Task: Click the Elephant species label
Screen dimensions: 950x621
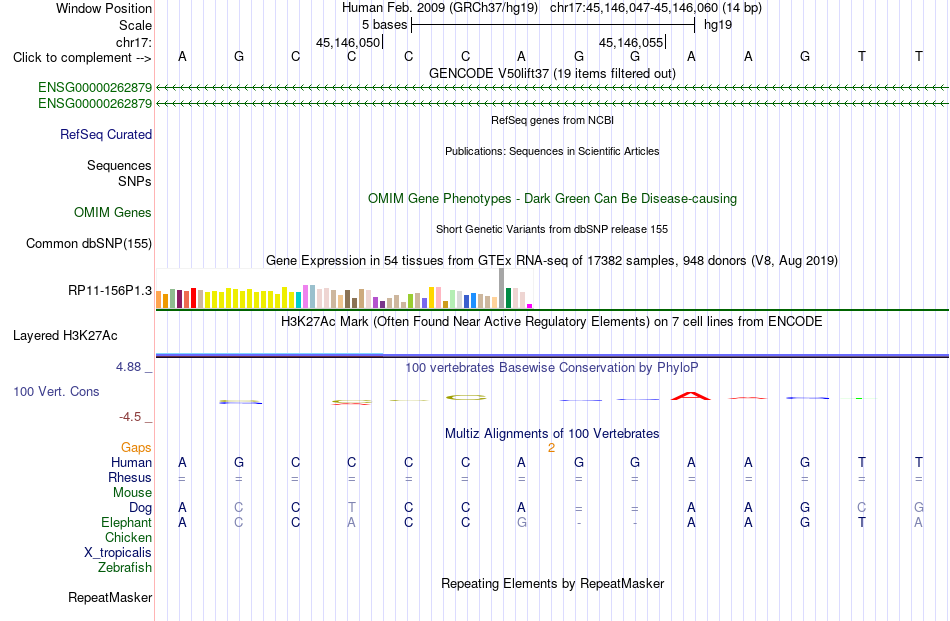Action: point(127,522)
